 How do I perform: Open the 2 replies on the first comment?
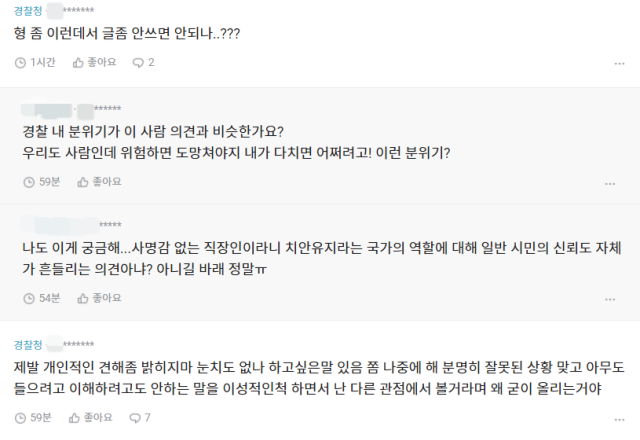point(143,62)
